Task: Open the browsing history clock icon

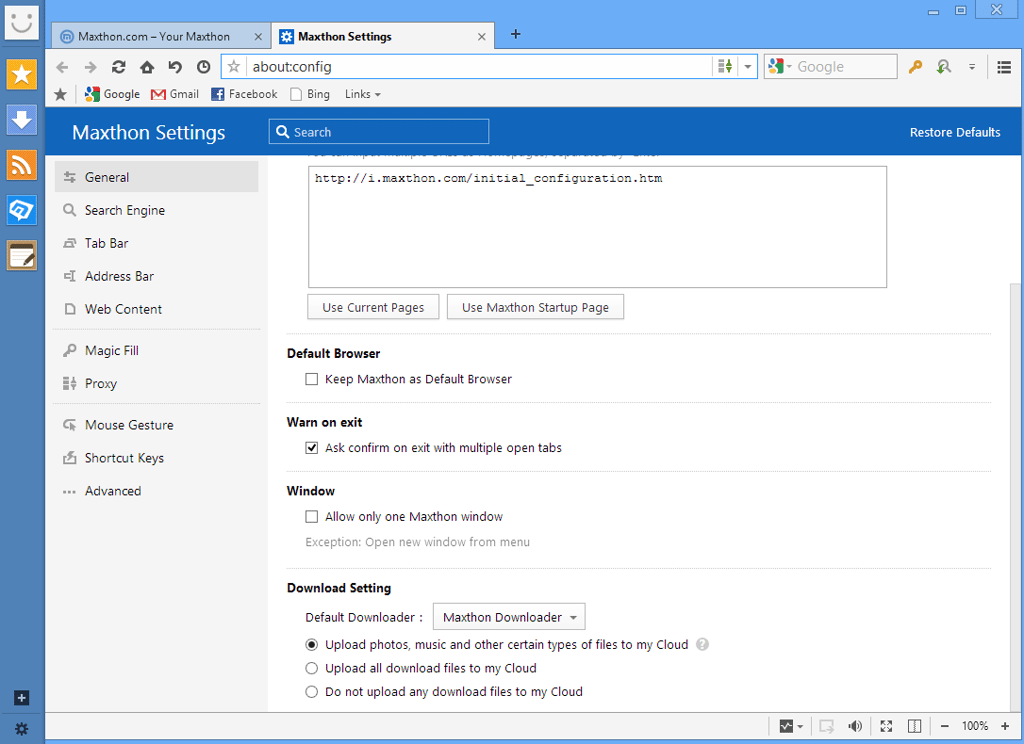Action: pos(204,67)
